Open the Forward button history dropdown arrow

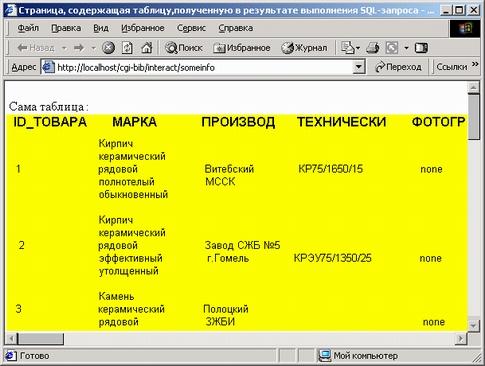[x=94, y=48]
